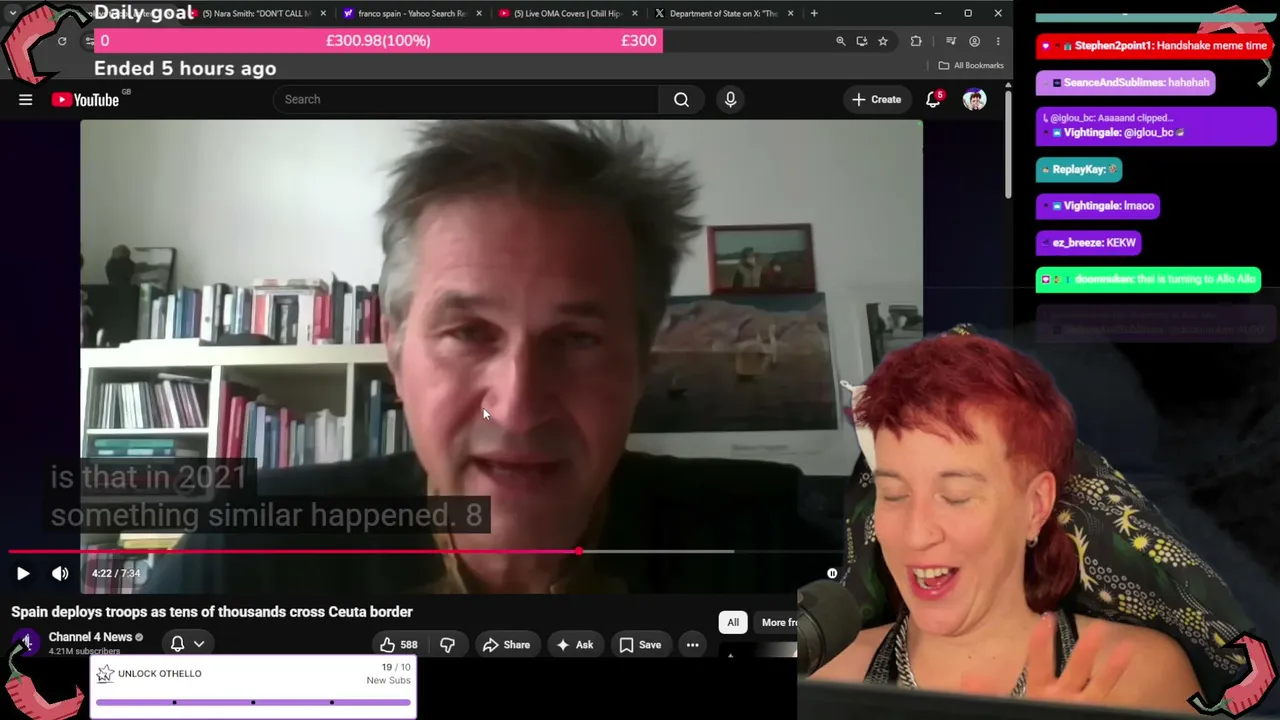Screen dimensions: 1280x720
Task: Open more actions three-dot menu
Action: point(692,645)
